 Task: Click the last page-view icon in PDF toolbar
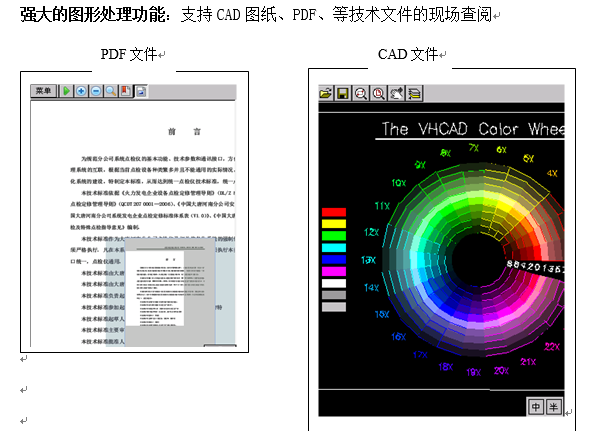[141, 91]
